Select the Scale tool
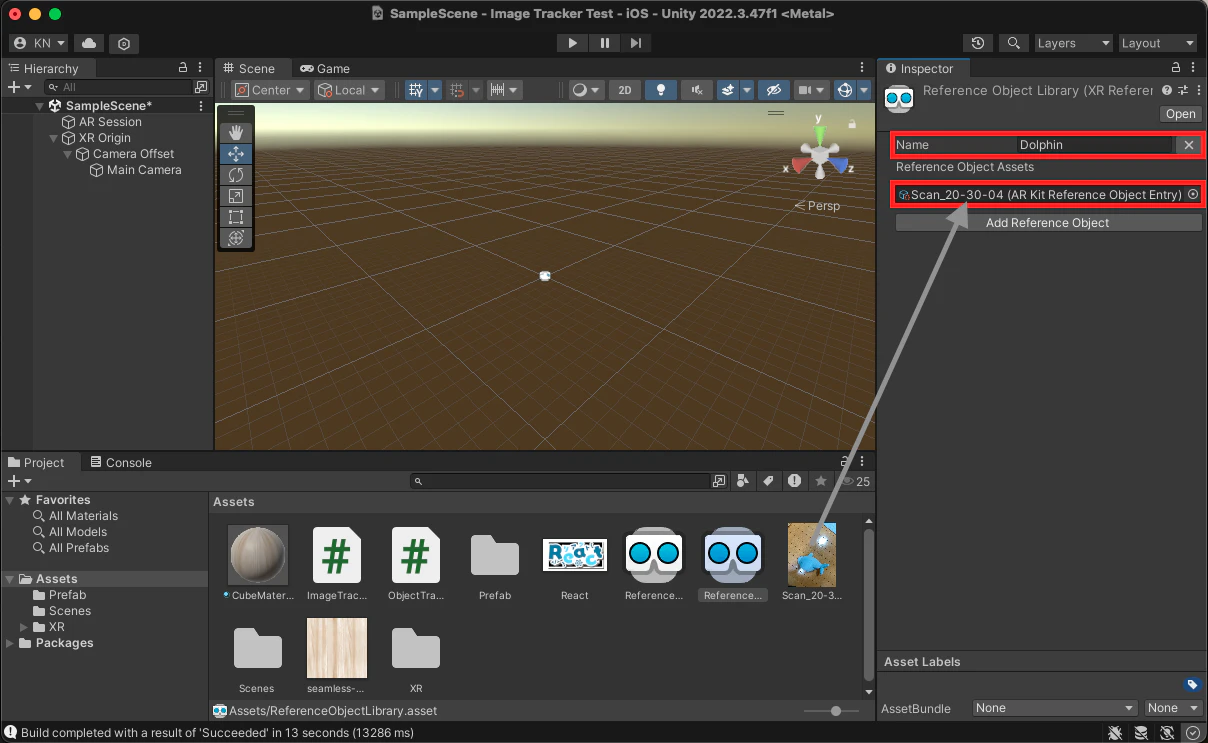The width and height of the screenshot is (1208, 743). [x=236, y=196]
